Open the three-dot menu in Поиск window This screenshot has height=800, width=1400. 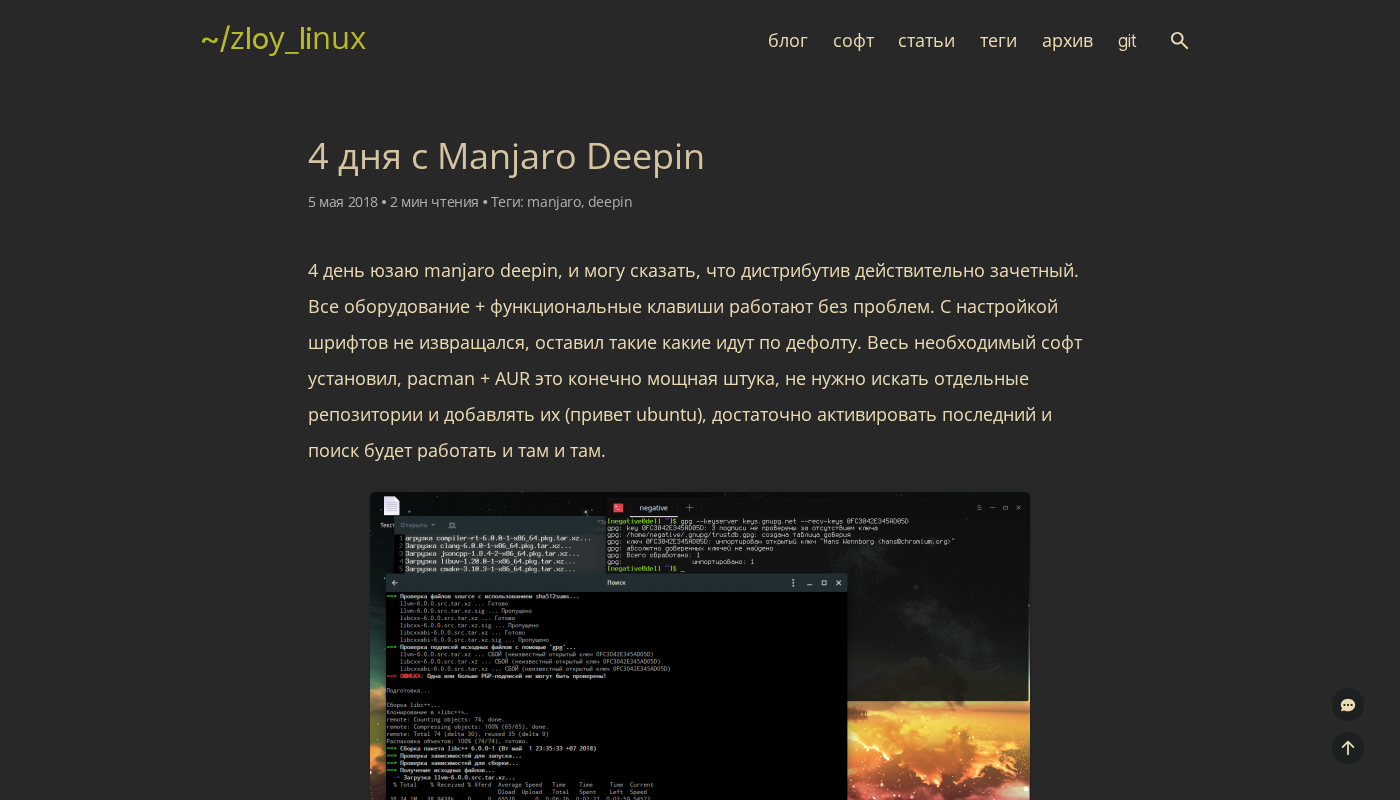tap(793, 583)
